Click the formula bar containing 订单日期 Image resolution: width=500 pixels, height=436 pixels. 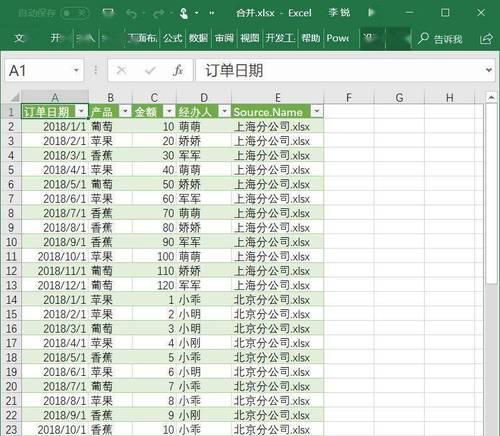click(339, 70)
